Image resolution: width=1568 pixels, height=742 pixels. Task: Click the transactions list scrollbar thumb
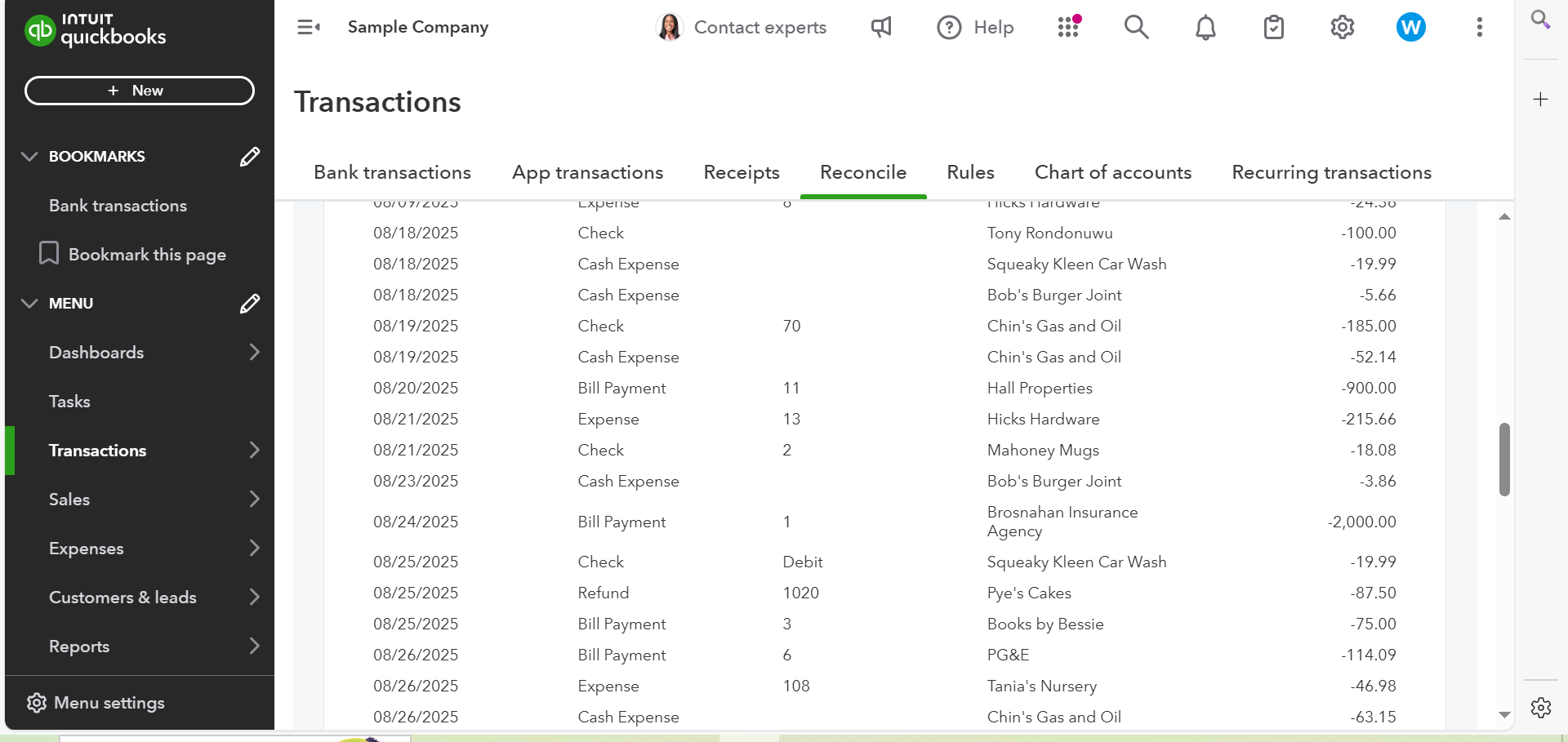pyautogui.click(x=1504, y=459)
